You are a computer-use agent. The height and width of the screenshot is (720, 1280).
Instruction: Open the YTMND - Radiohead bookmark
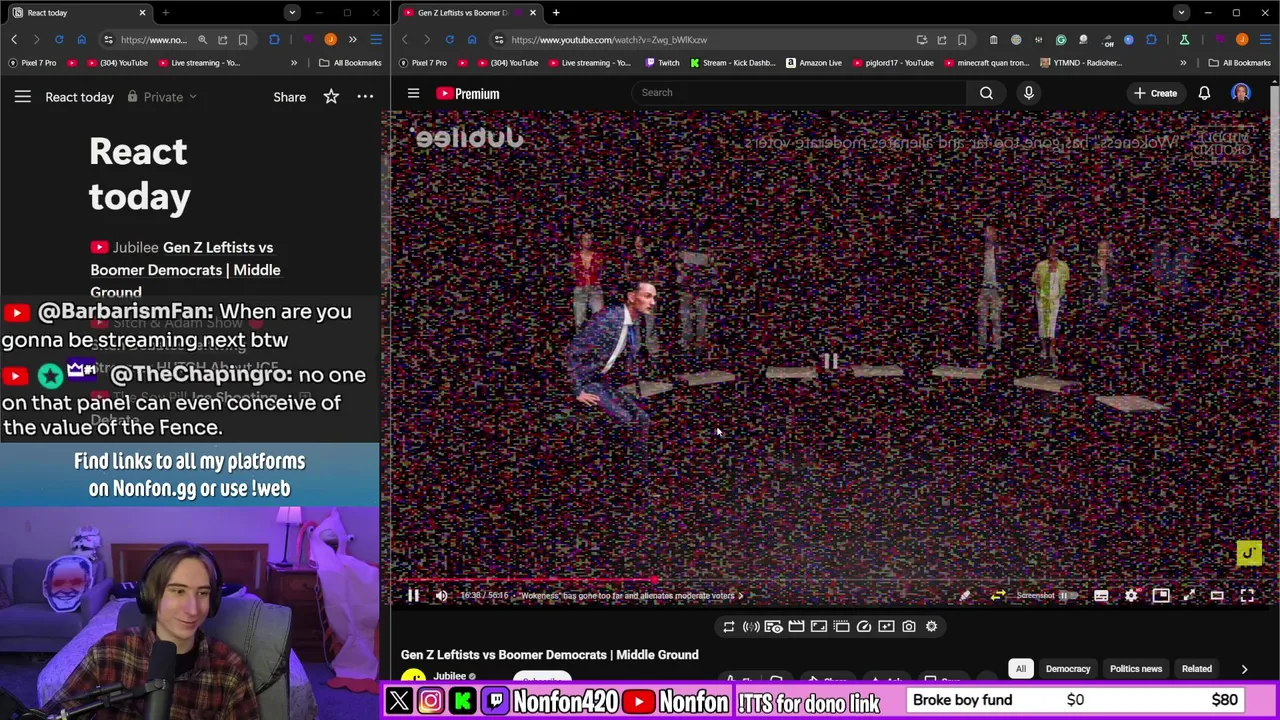(1081, 63)
